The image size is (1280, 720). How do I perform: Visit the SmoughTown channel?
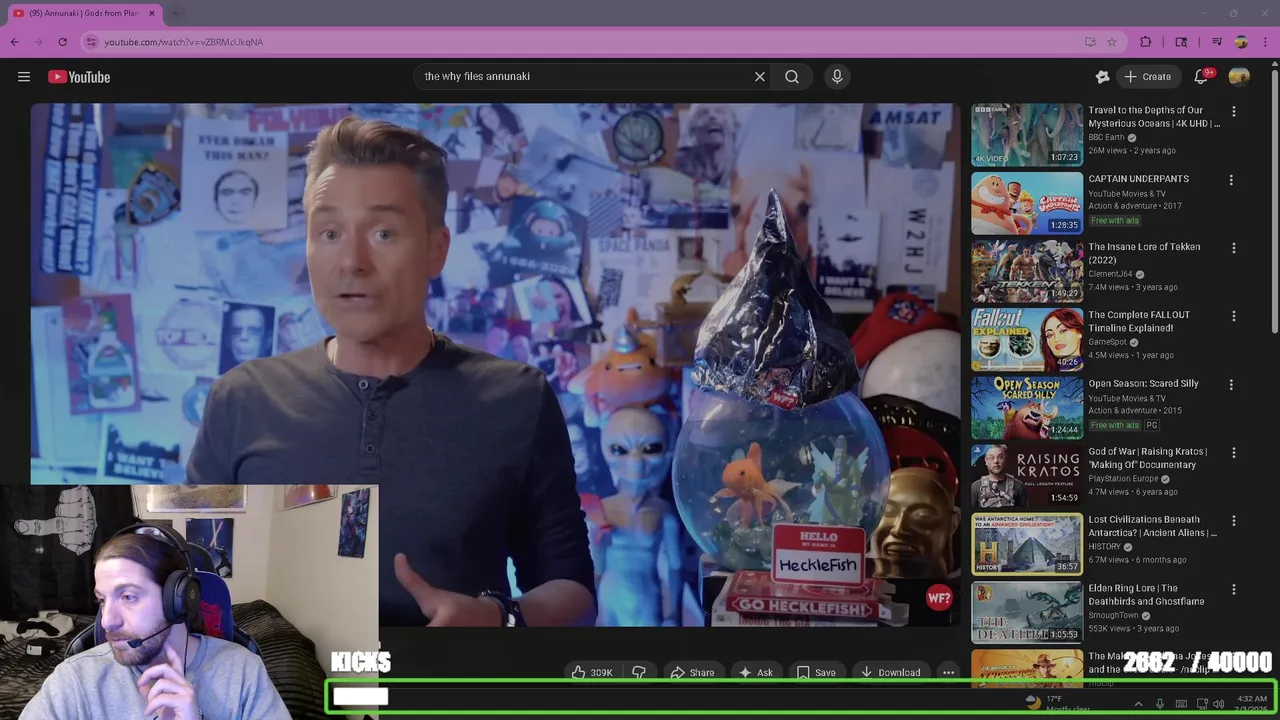[1114, 615]
